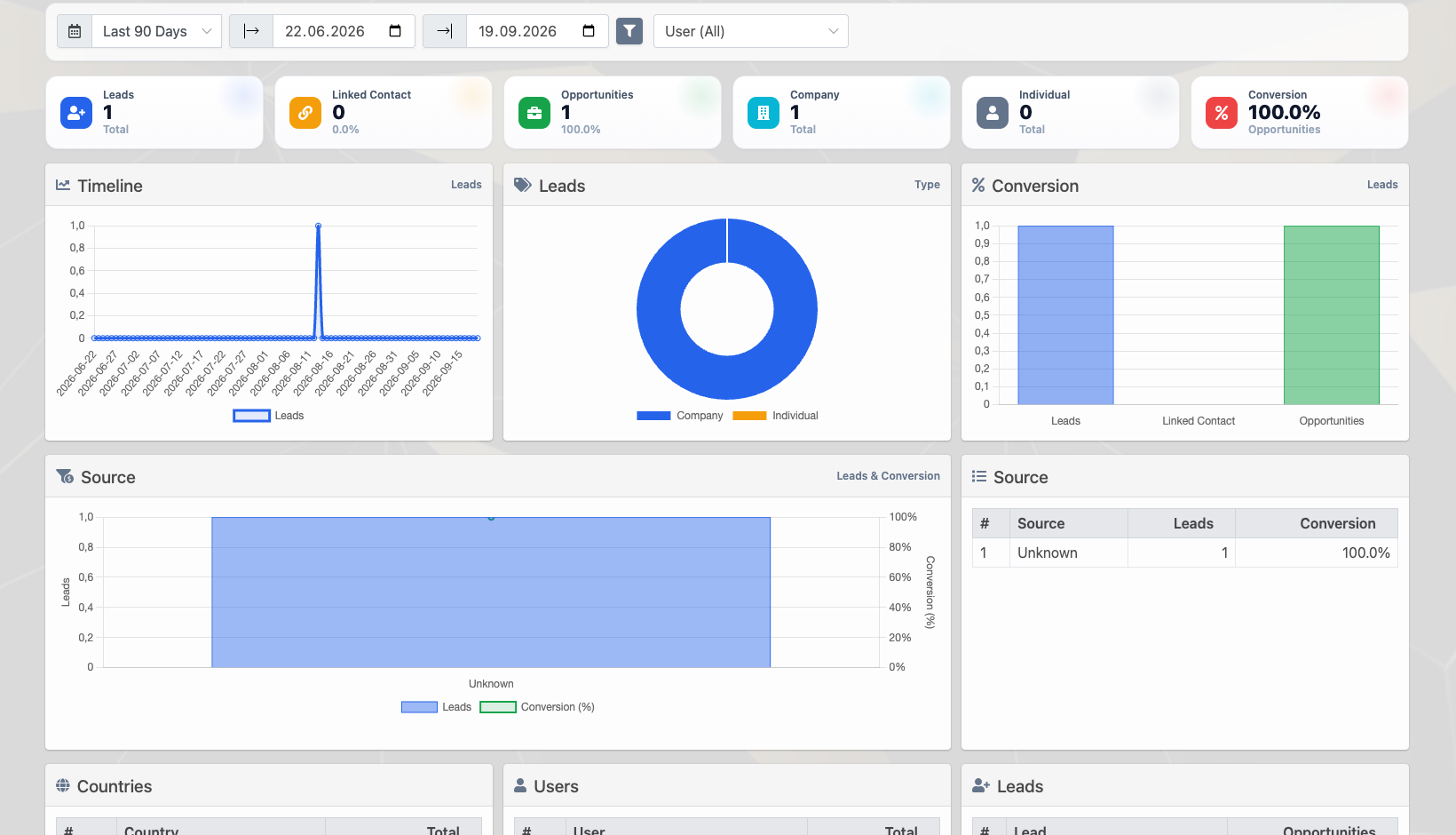1456x835 pixels.
Task: Toggle the Company legend in donut chart
Action: (x=680, y=416)
